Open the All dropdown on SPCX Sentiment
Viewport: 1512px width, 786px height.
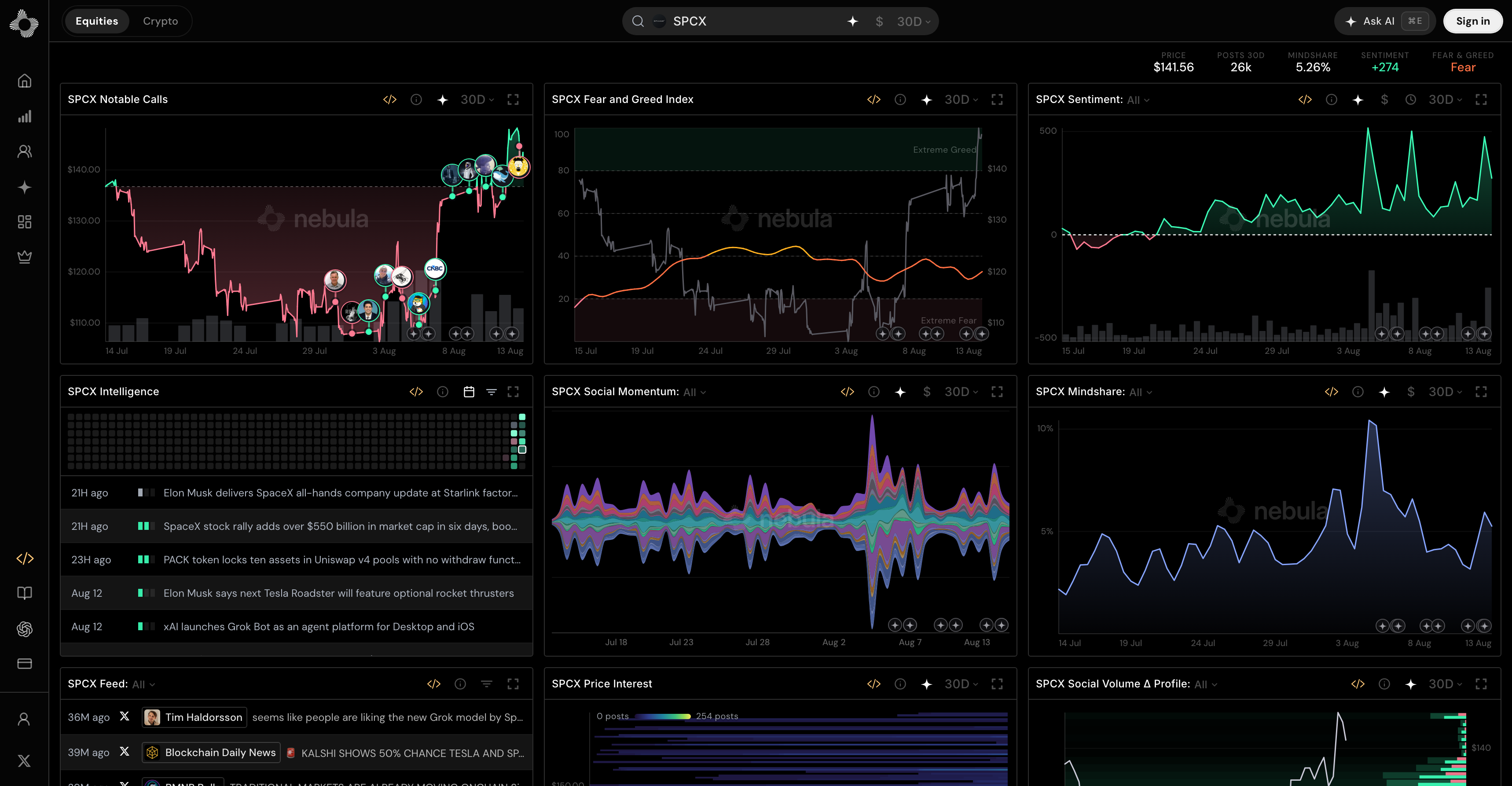click(x=1138, y=100)
